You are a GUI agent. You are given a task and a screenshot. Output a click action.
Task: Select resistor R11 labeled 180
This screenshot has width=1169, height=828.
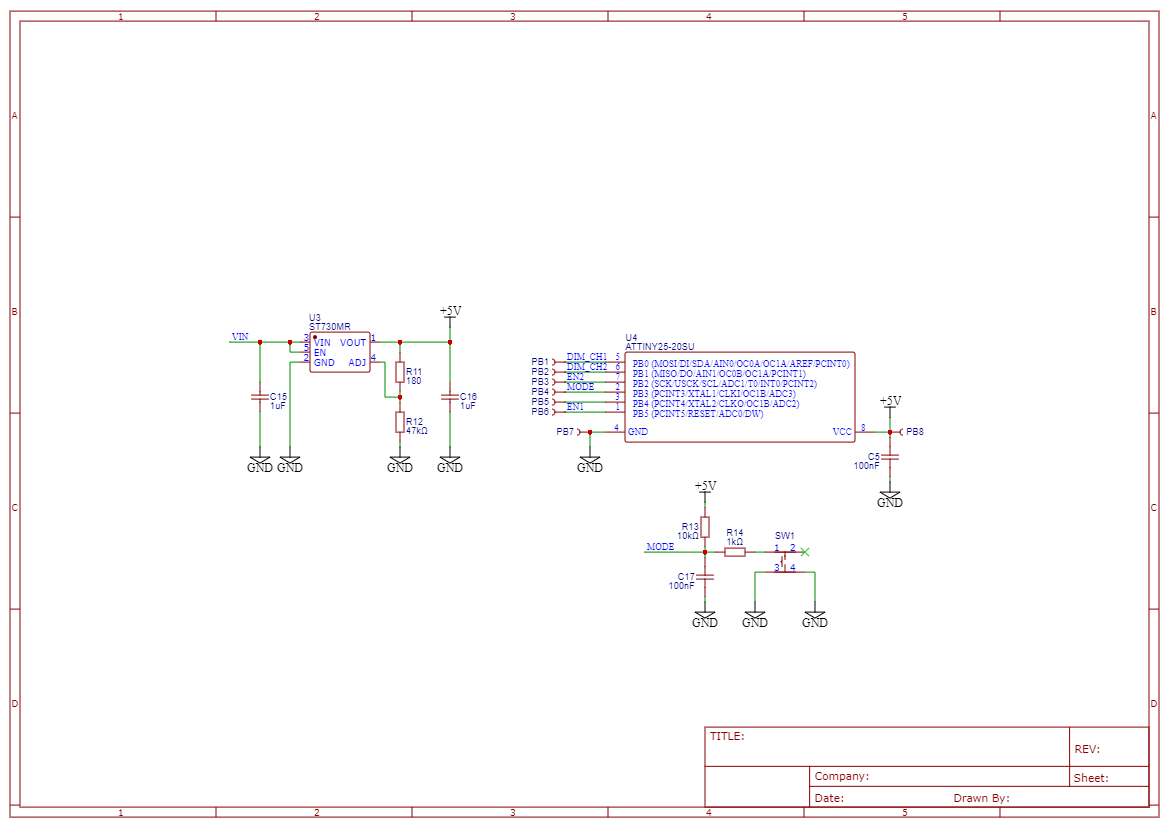coord(399,372)
